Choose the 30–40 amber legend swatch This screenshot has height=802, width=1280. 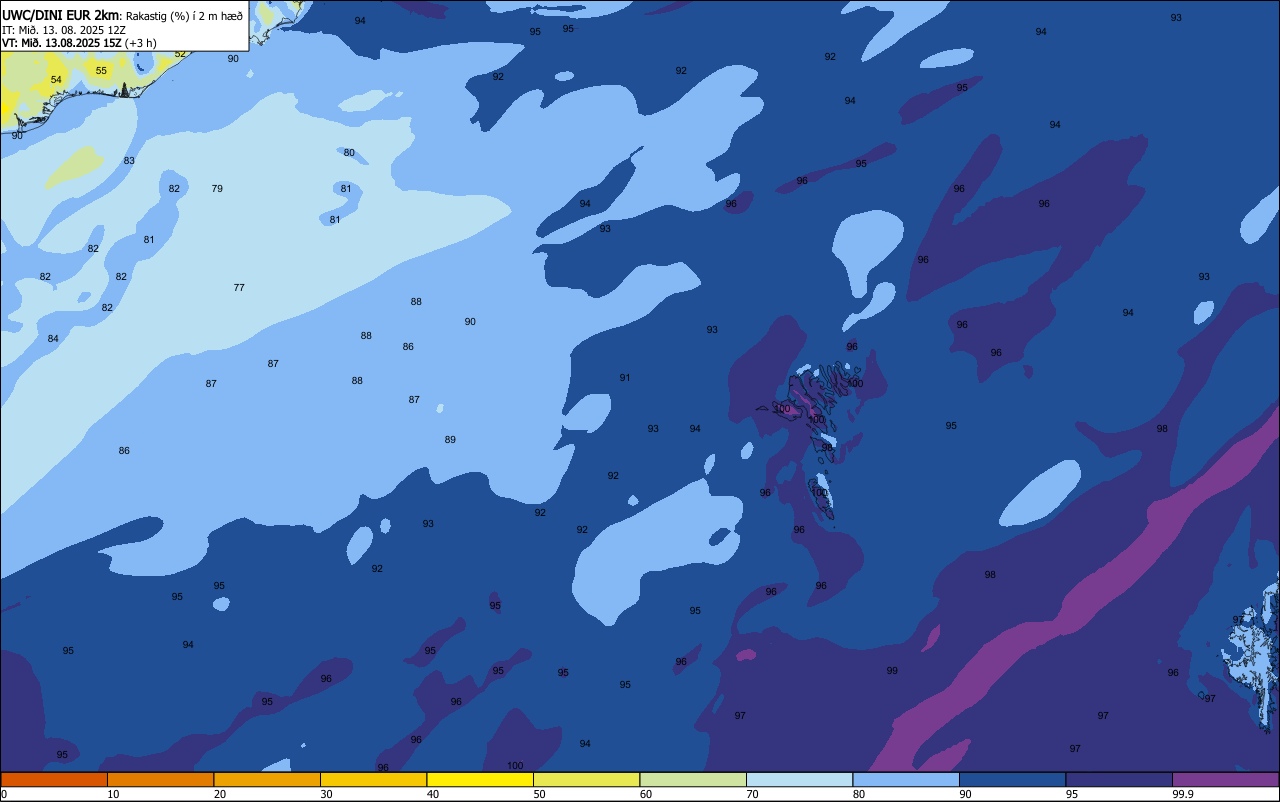click(373, 779)
